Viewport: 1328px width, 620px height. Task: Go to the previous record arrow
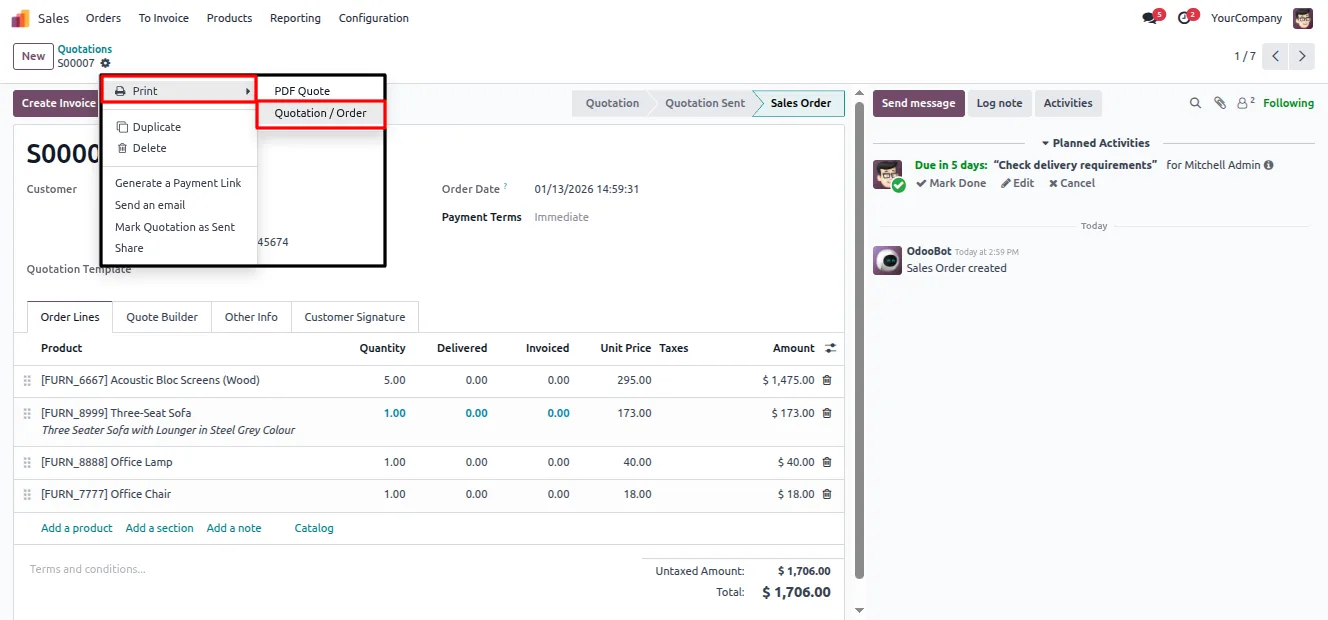click(1275, 56)
